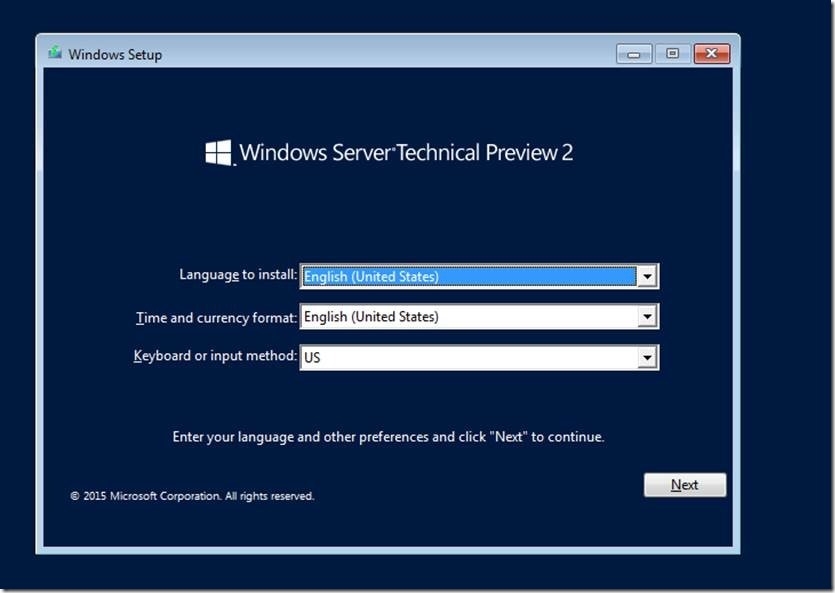Click the Windows logo beside Technical Preview 2

click(x=219, y=153)
